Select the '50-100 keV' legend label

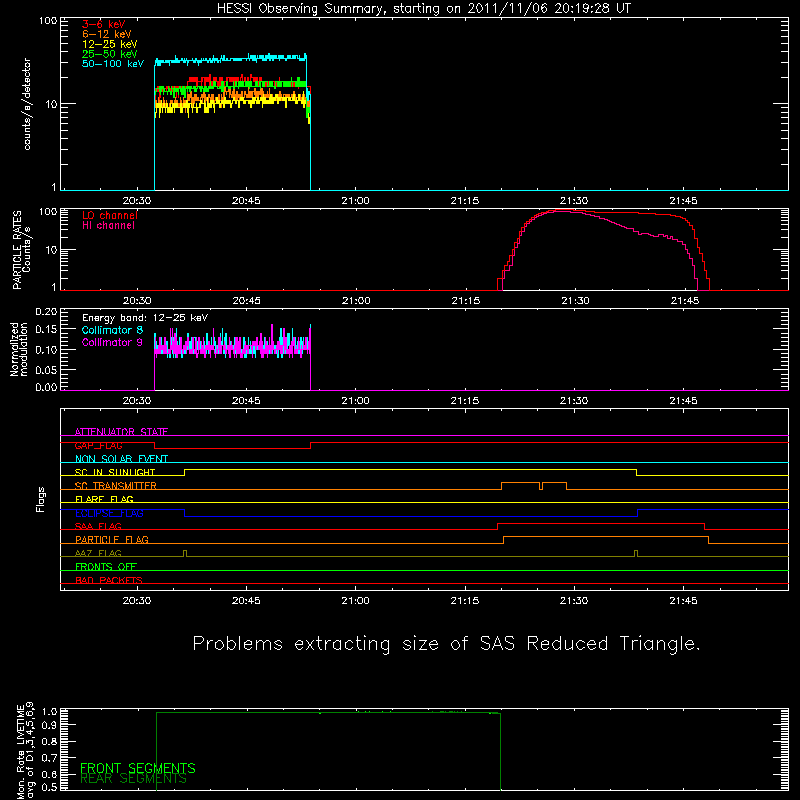[112, 64]
